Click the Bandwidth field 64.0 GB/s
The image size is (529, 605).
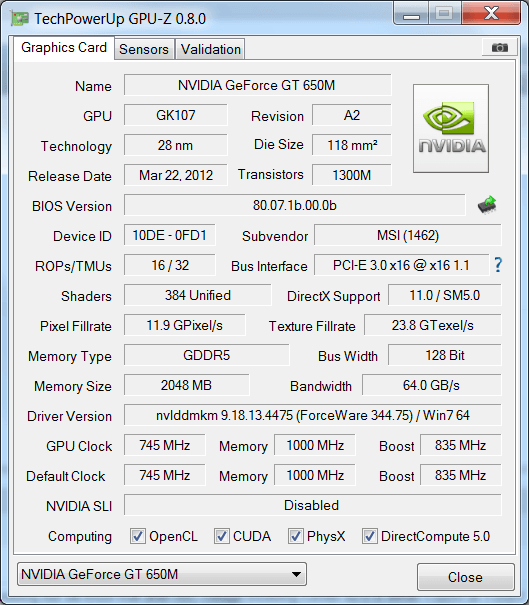(432, 385)
